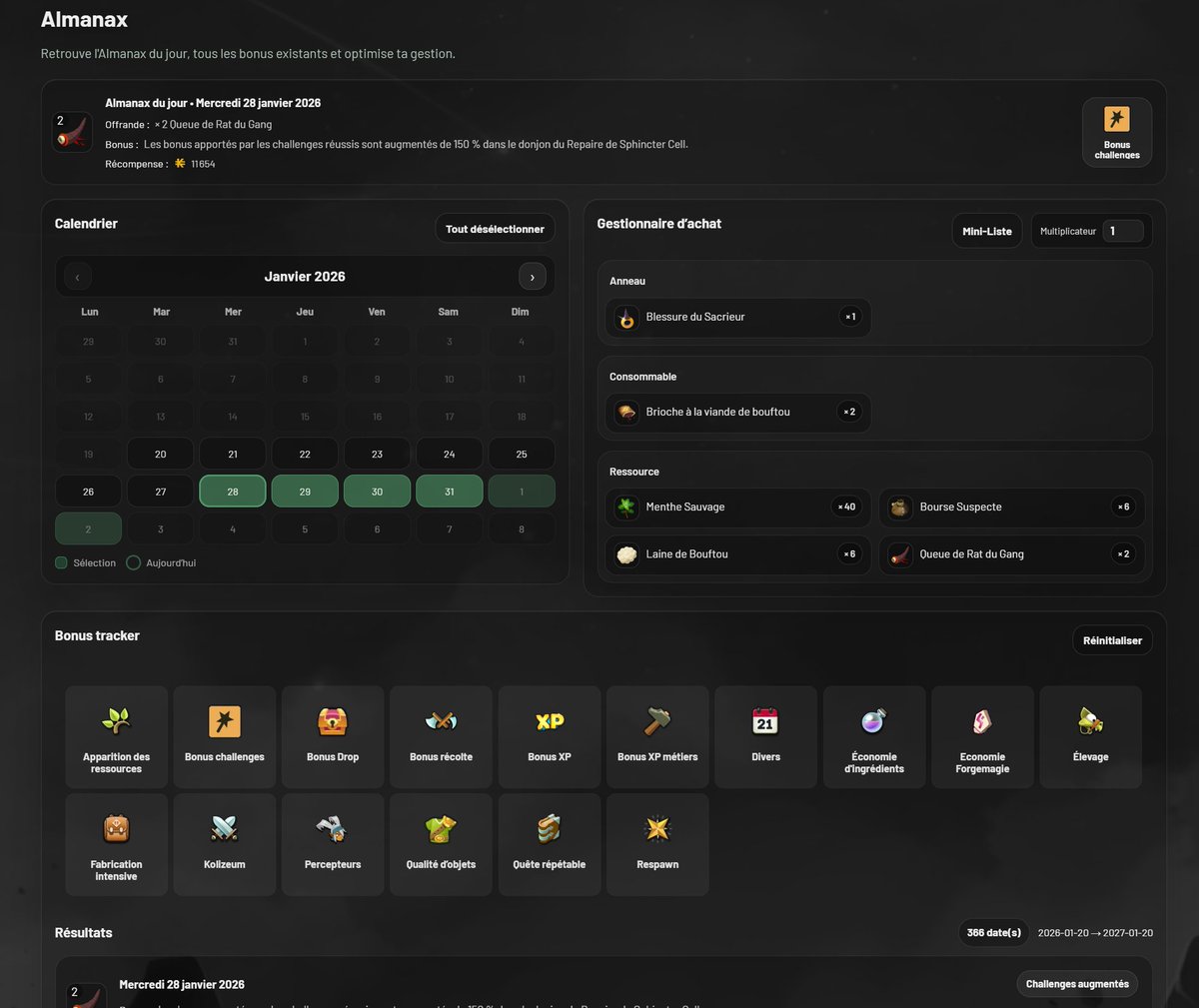Select the Bonus Drop chest tile

tap(333, 737)
